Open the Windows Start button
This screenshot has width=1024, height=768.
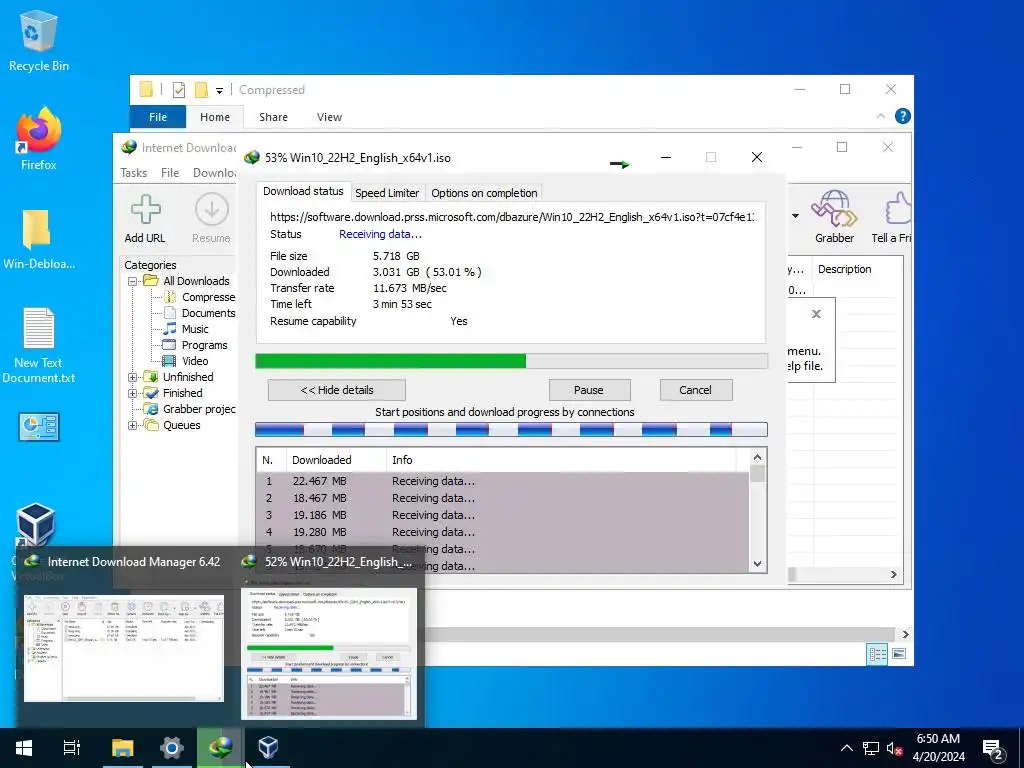coord(24,748)
